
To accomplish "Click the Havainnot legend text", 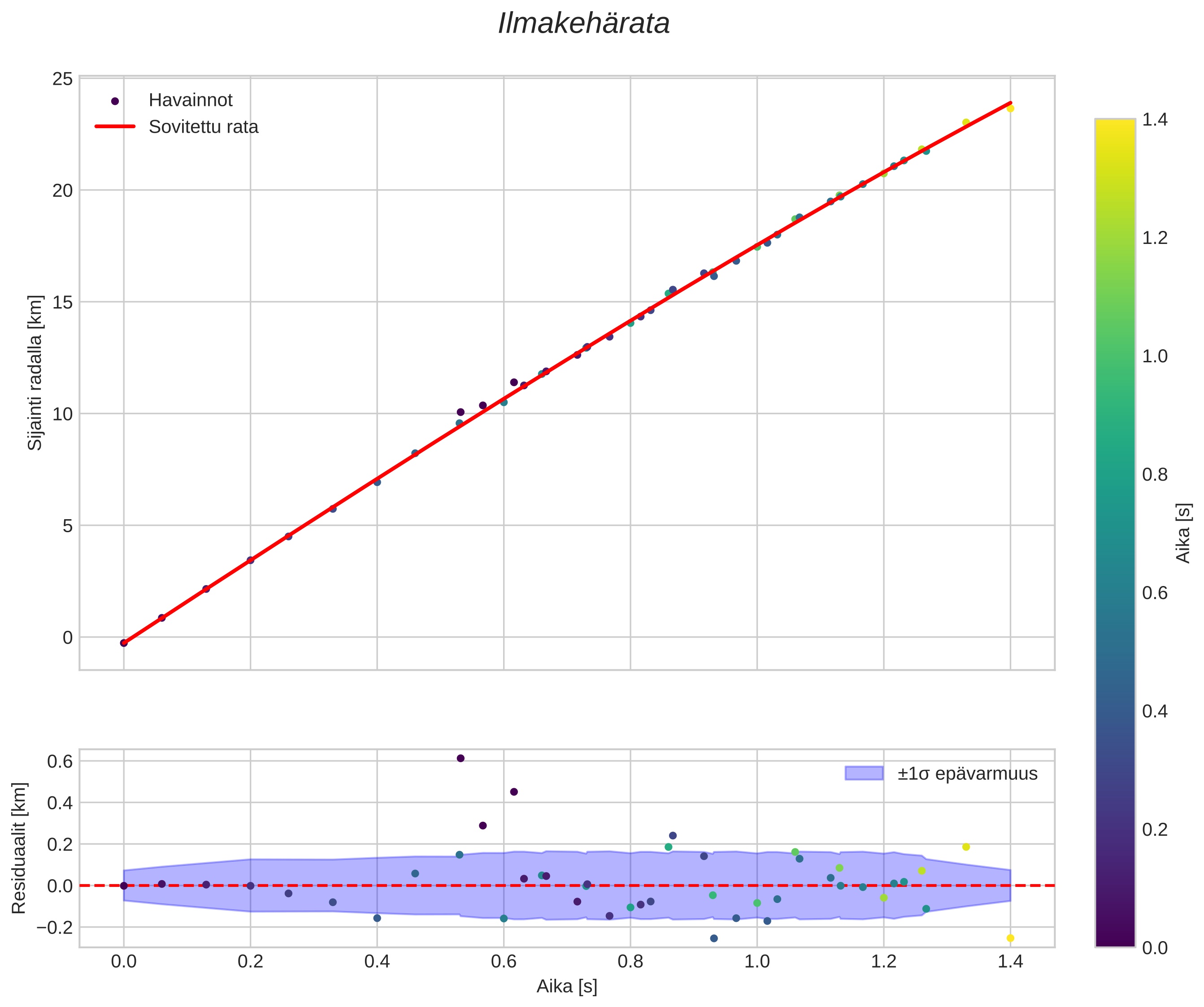I will pos(190,100).
